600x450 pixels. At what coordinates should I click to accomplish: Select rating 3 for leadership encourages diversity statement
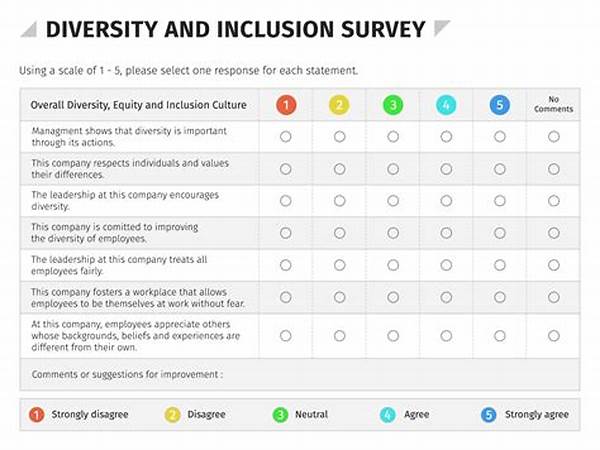[393, 200]
